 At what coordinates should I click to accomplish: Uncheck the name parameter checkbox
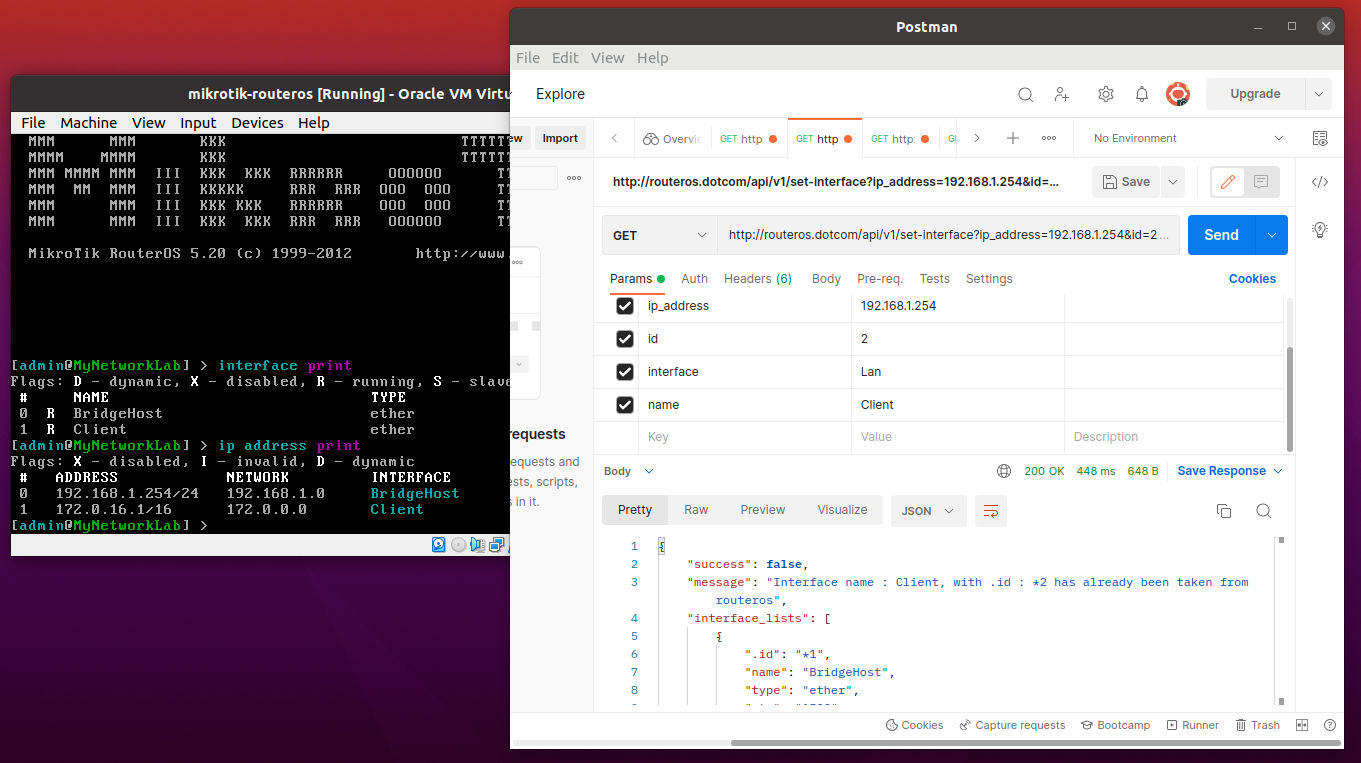(625, 405)
